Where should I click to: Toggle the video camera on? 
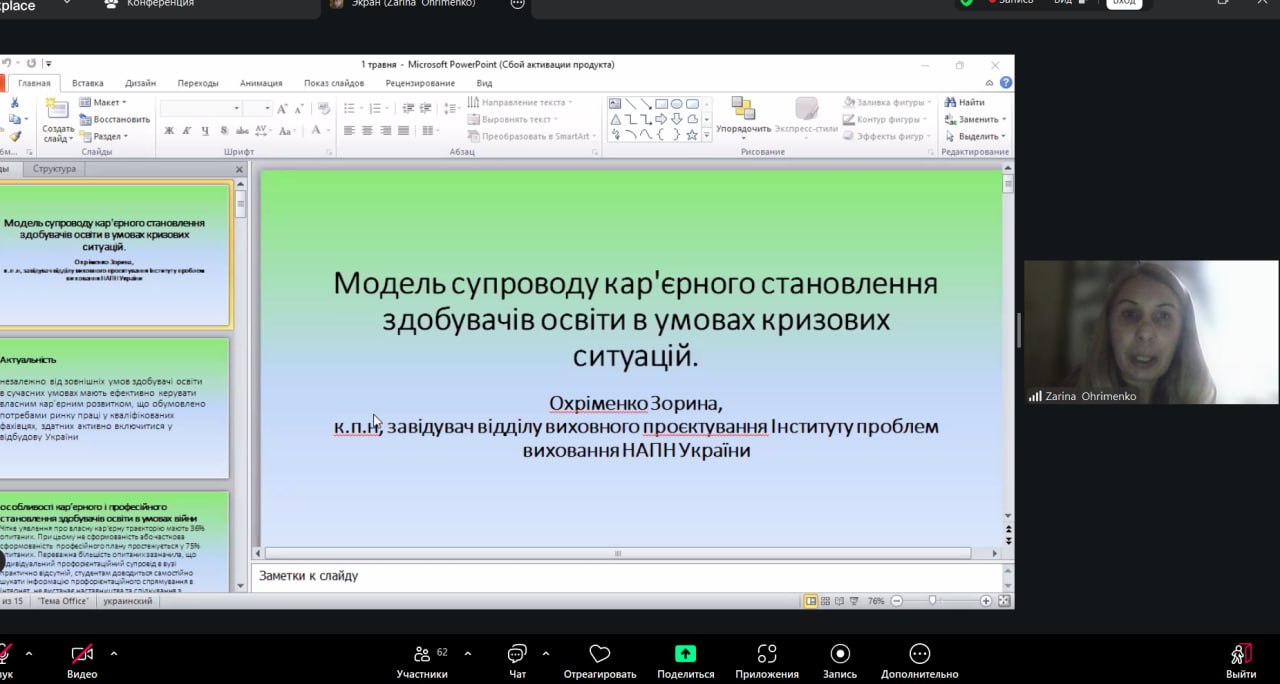coord(82,655)
